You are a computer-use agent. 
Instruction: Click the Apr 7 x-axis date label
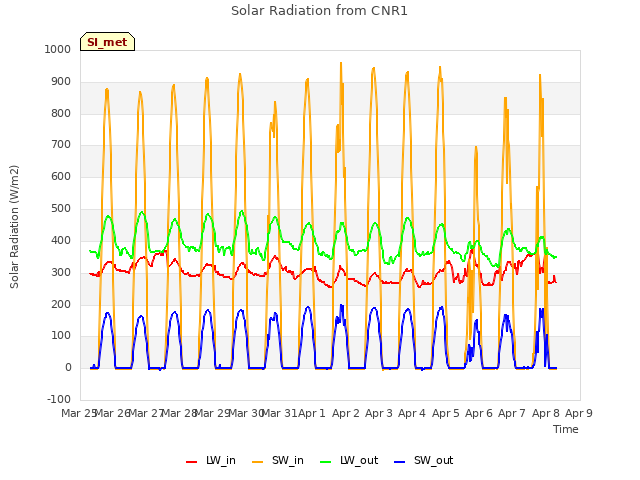512,413
